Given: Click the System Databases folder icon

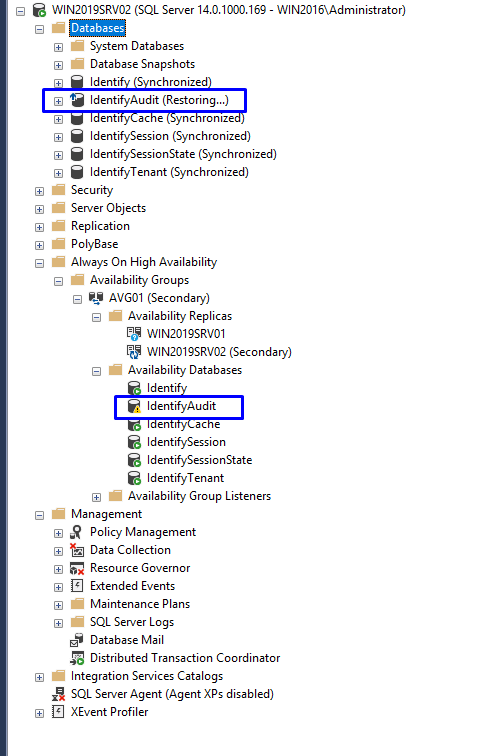Looking at the screenshot, I should pyautogui.click(x=77, y=46).
